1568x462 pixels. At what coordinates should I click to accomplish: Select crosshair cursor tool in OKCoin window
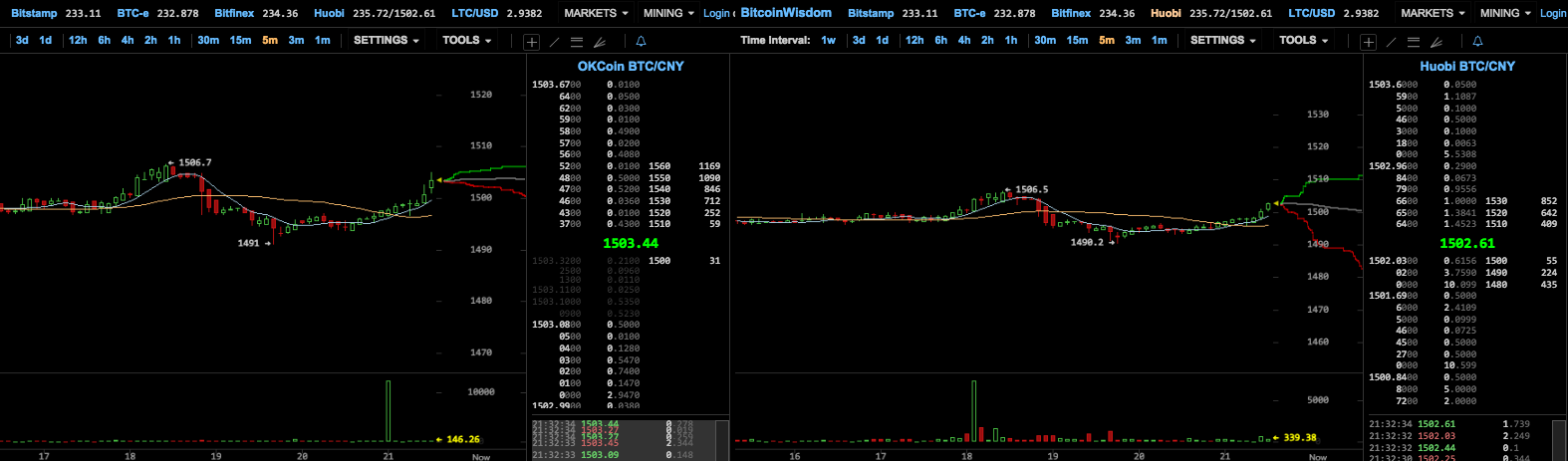pos(532,42)
